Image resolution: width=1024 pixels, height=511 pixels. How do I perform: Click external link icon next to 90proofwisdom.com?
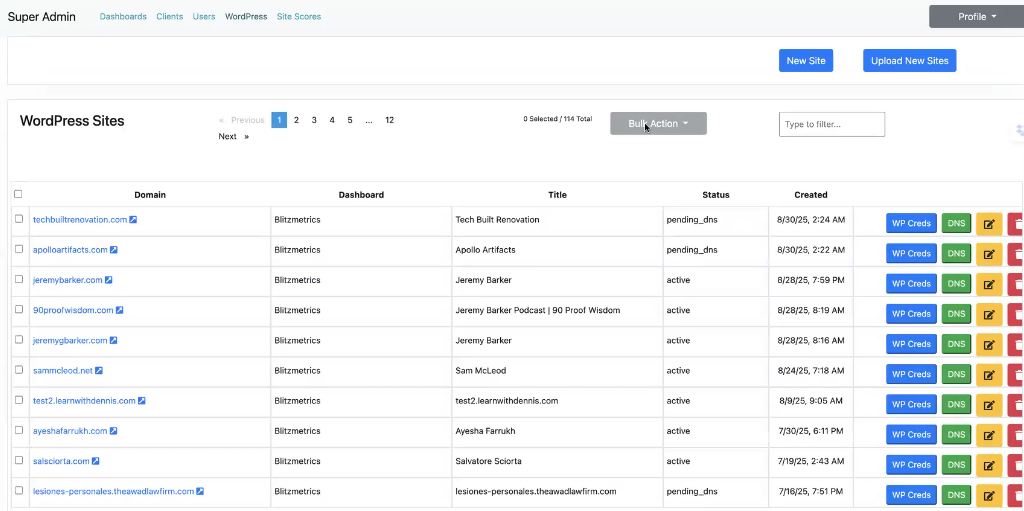click(x=120, y=310)
